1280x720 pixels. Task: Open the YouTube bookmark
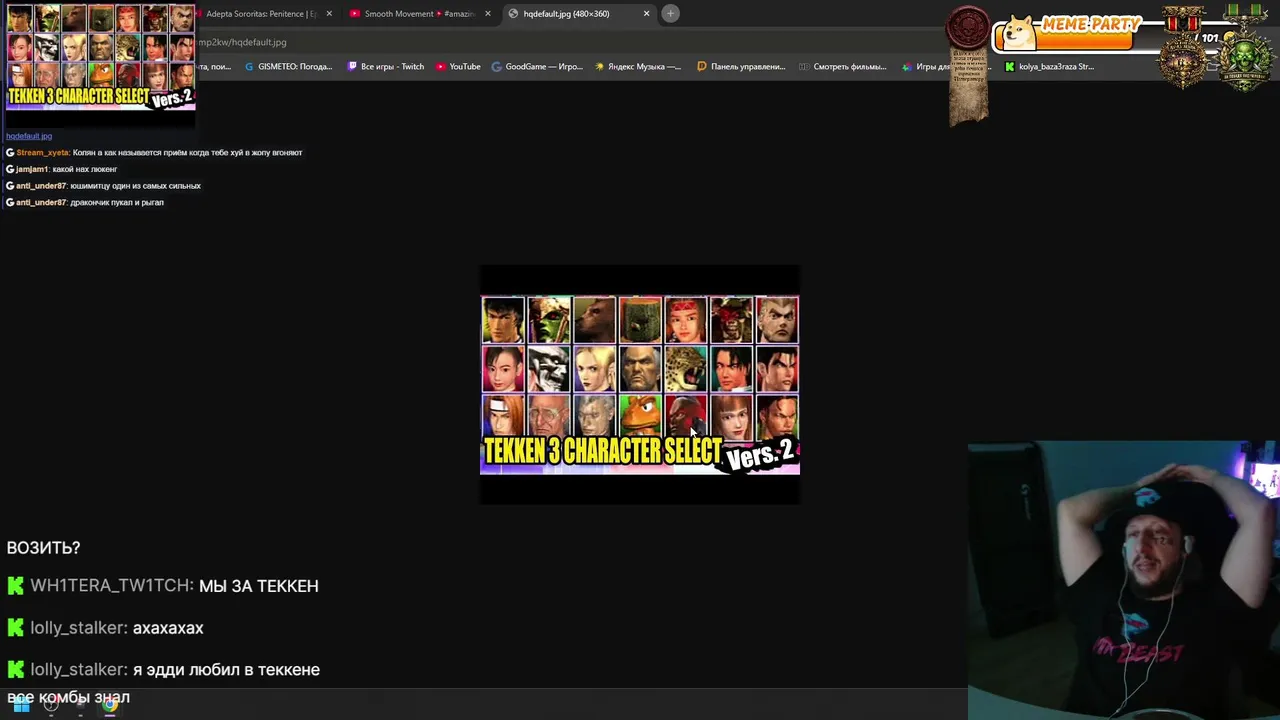(x=458, y=67)
